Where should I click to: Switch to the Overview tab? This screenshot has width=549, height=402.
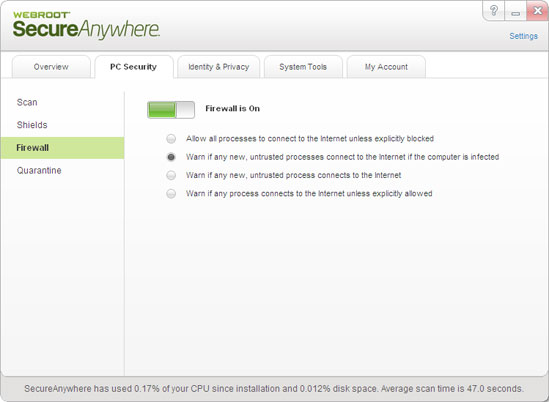pos(51,67)
